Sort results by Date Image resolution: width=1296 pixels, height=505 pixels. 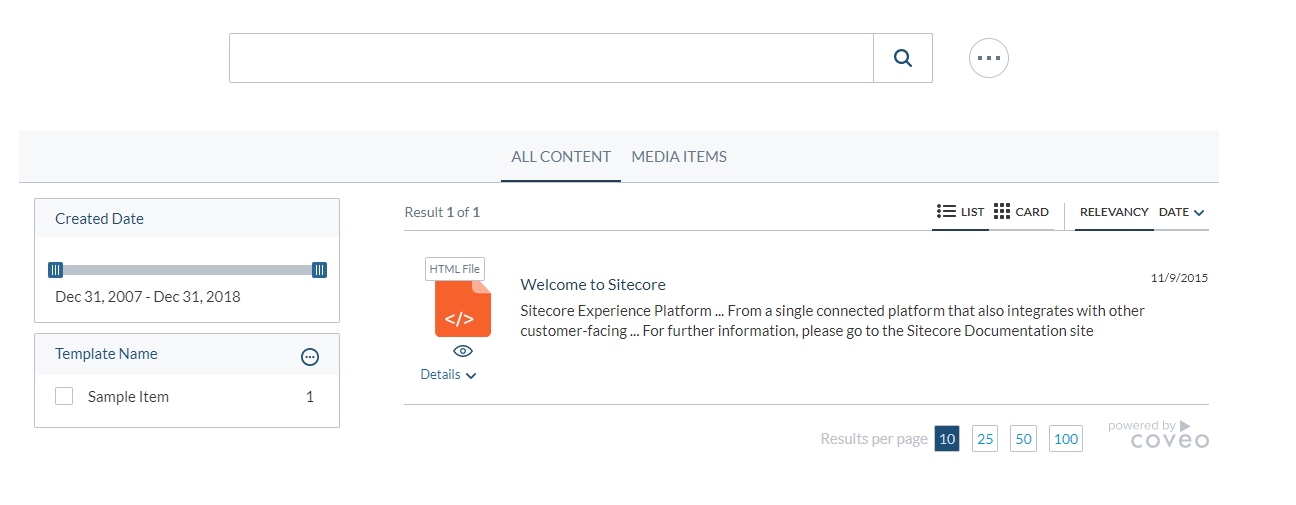pyautogui.click(x=1181, y=212)
